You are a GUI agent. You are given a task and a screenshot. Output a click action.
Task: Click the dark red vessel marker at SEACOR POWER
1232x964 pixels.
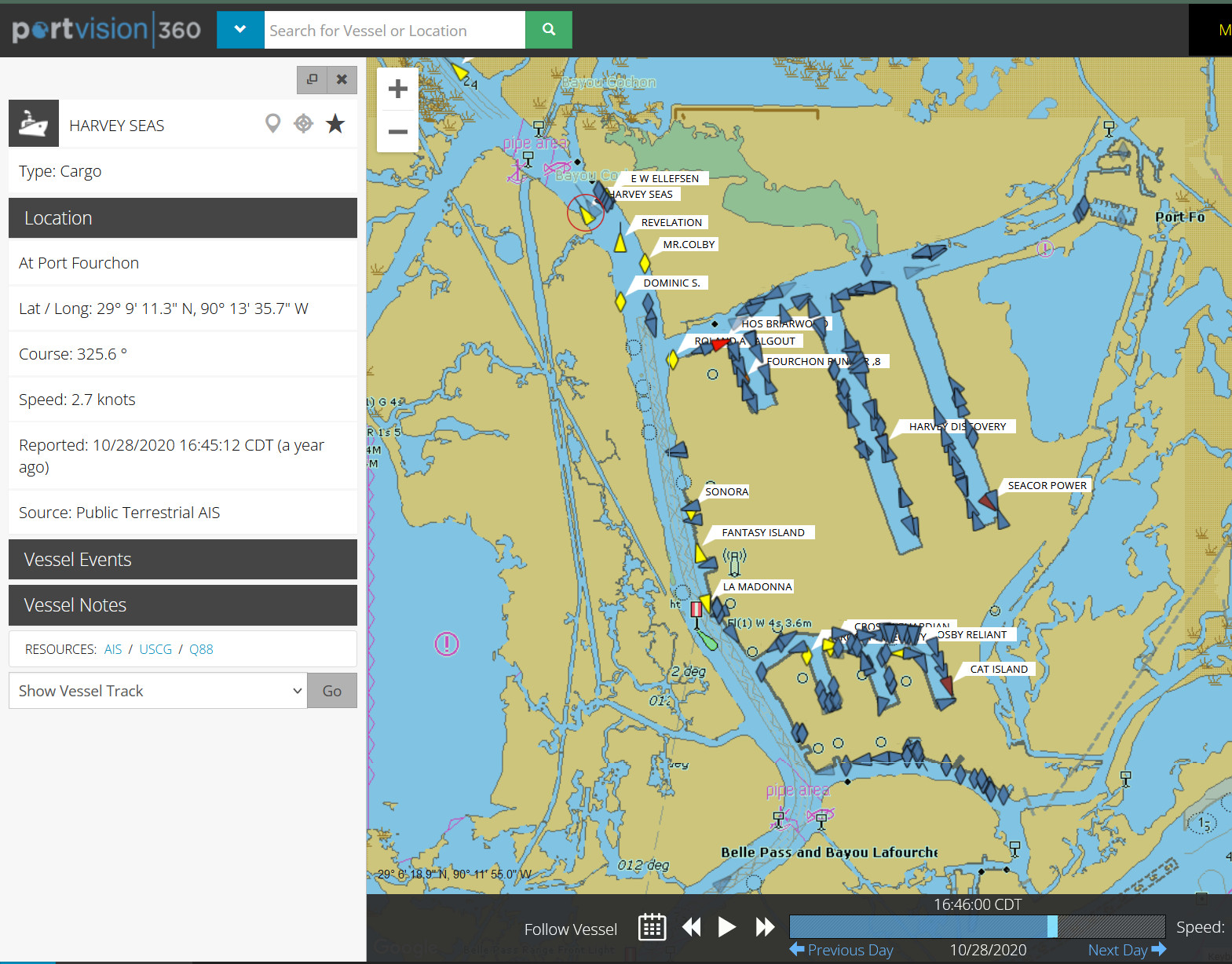click(988, 501)
